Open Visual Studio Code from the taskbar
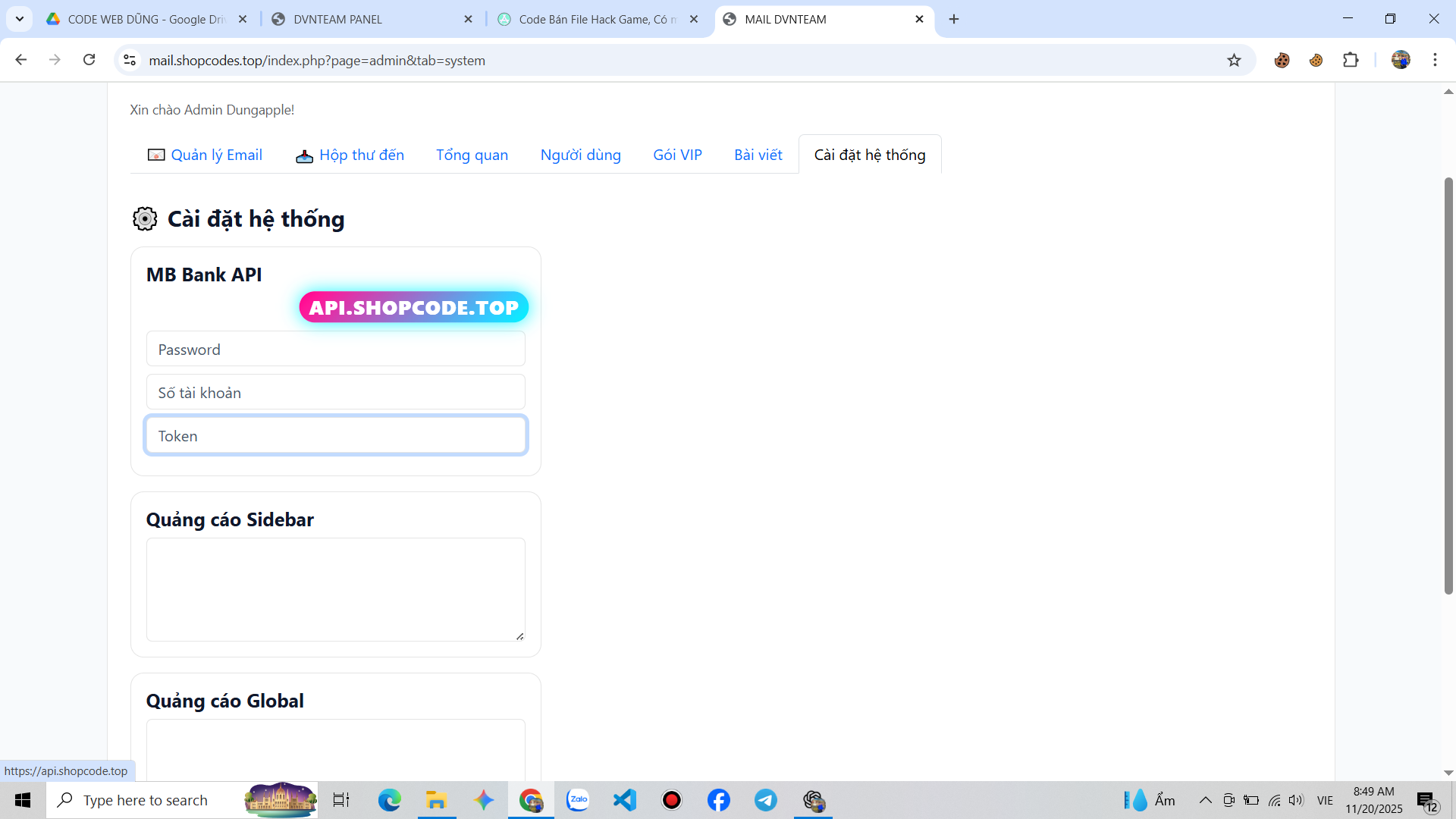 click(x=625, y=800)
